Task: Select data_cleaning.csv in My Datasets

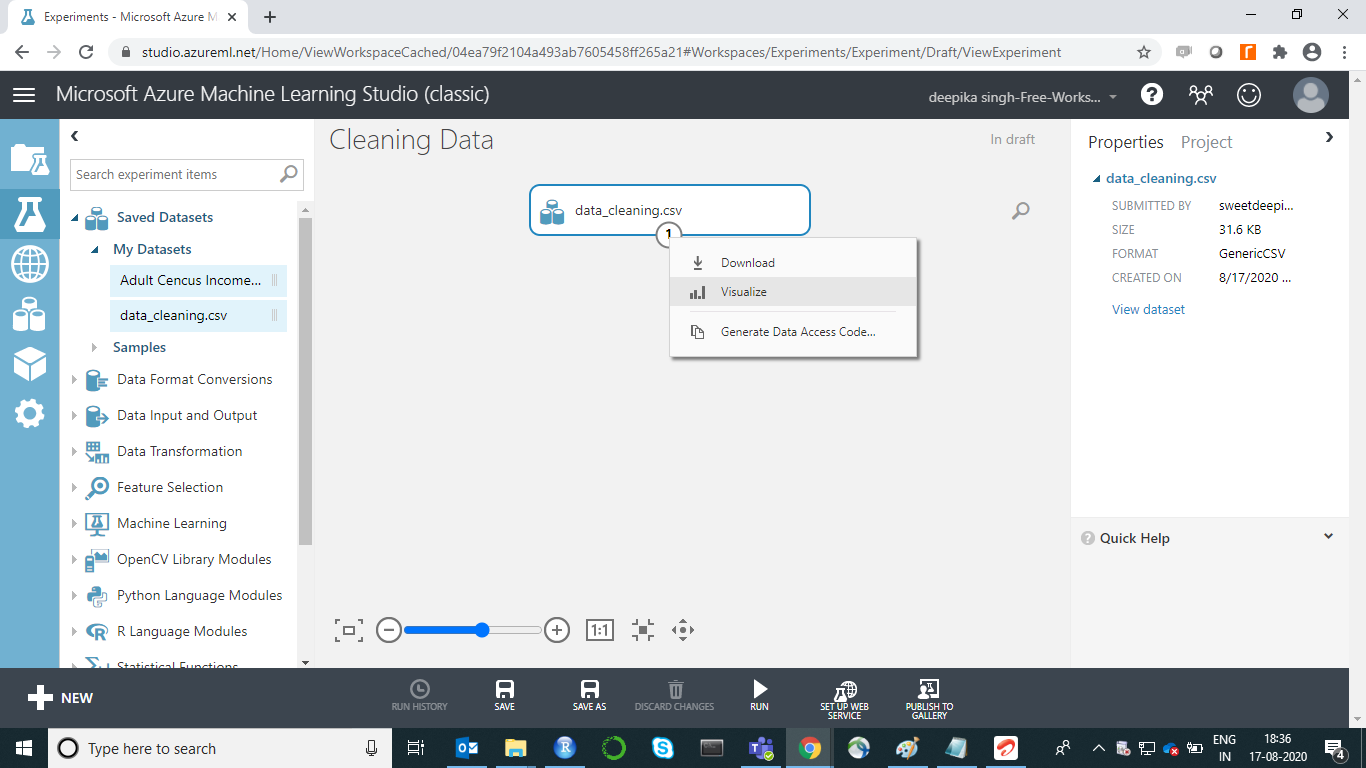Action: tap(198, 316)
